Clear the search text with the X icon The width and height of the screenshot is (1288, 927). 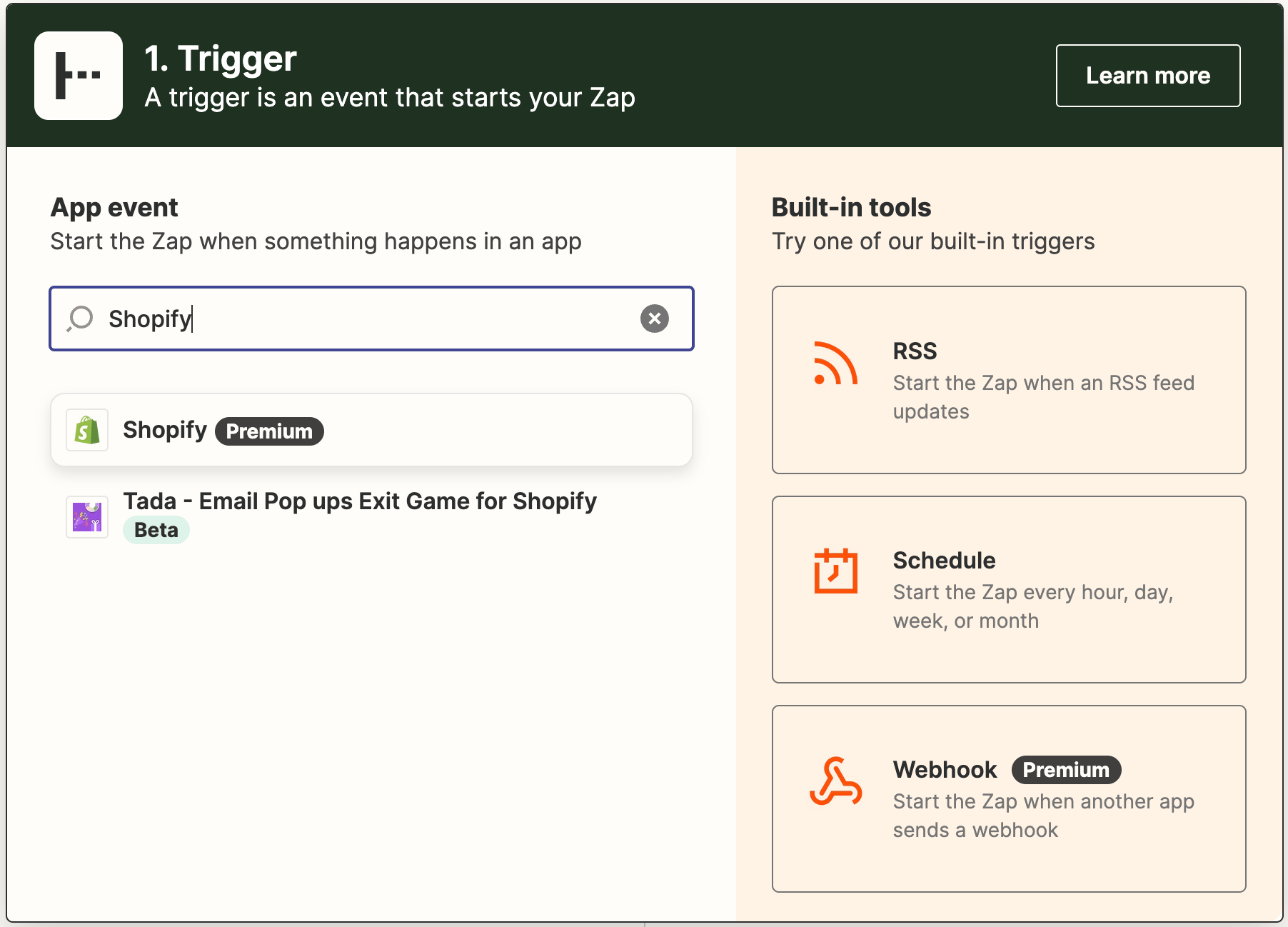[655, 319]
